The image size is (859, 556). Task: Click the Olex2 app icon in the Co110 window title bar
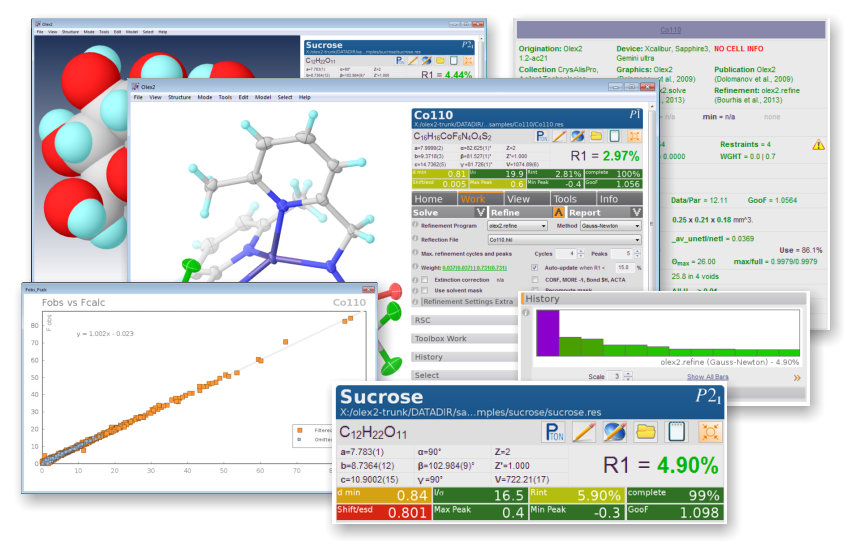coord(135,87)
